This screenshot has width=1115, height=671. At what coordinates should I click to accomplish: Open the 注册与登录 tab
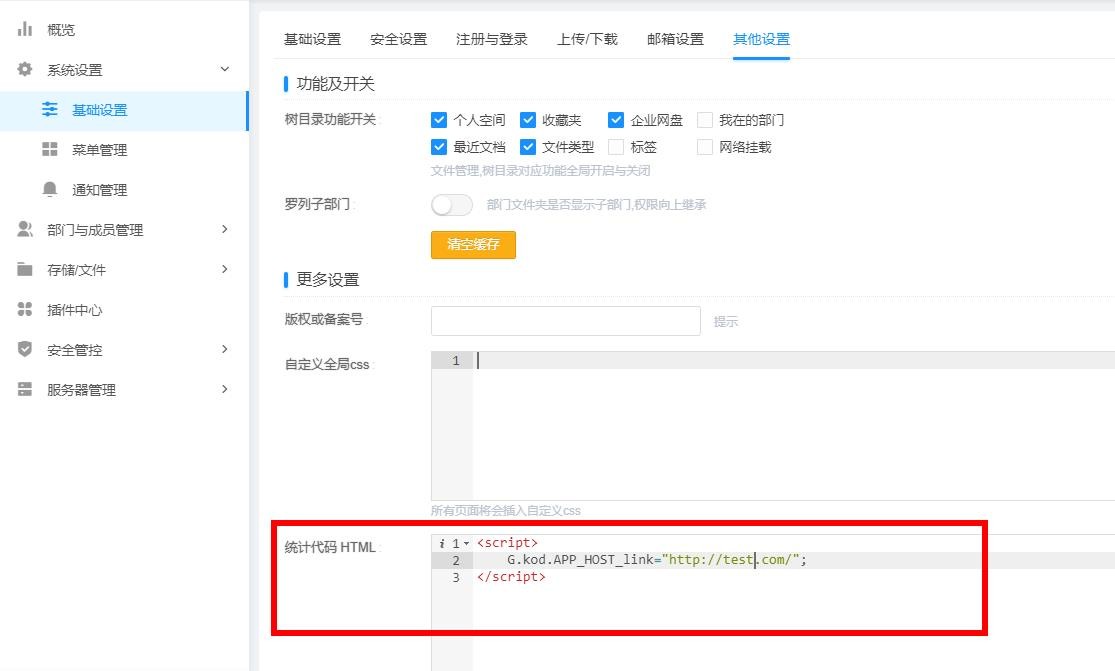pos(491,39)
